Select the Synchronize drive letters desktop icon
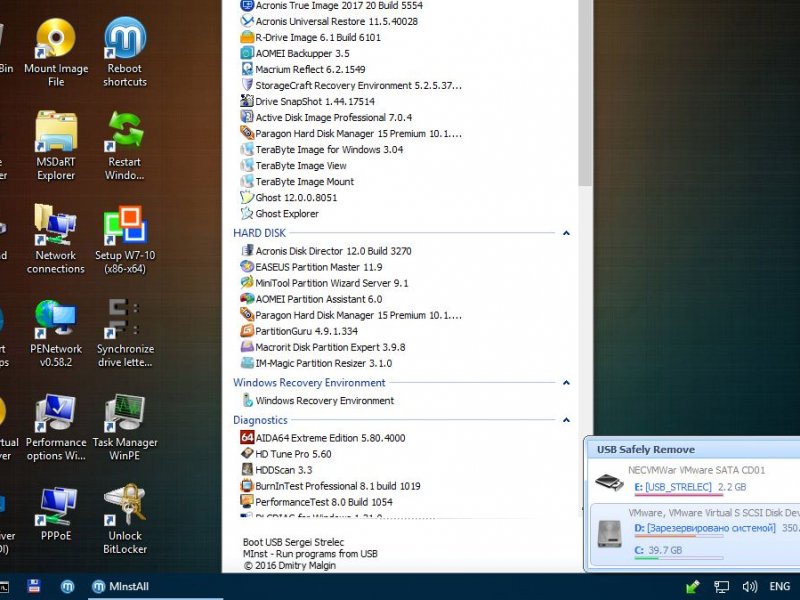The height and width of the screenshot is (600, 800). pos(125,334)
